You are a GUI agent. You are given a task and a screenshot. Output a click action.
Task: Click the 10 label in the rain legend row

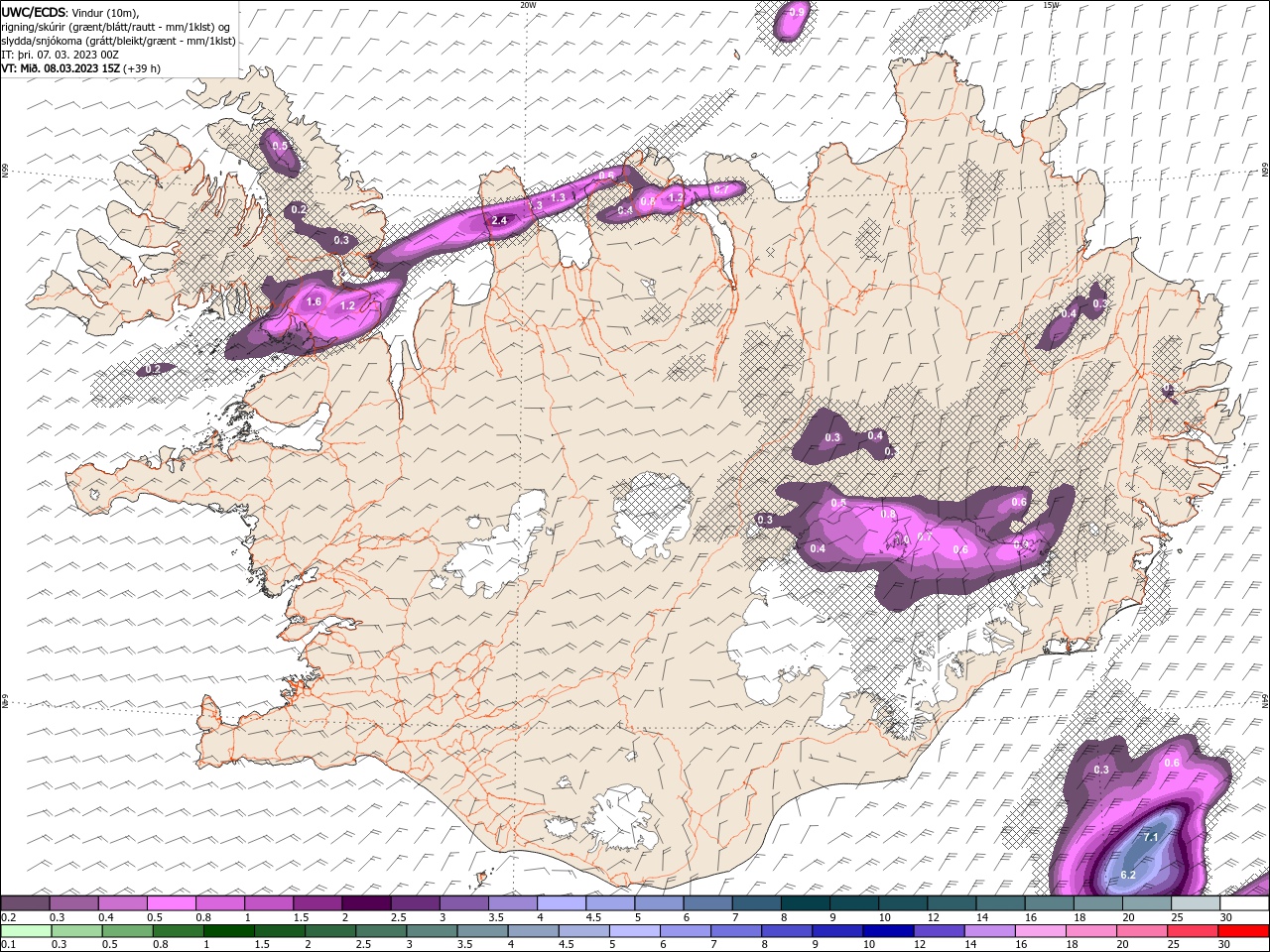click(x=869, y=944)
